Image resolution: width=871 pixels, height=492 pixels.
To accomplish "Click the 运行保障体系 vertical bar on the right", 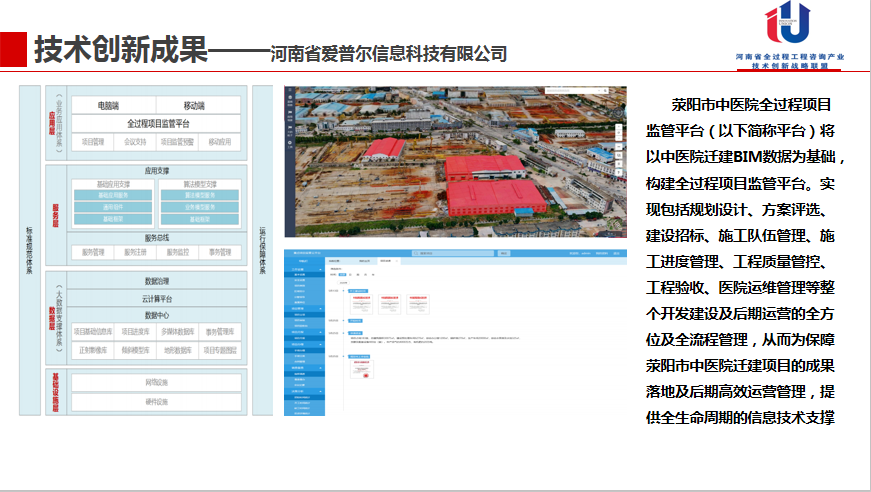I will tap(262, 250).
